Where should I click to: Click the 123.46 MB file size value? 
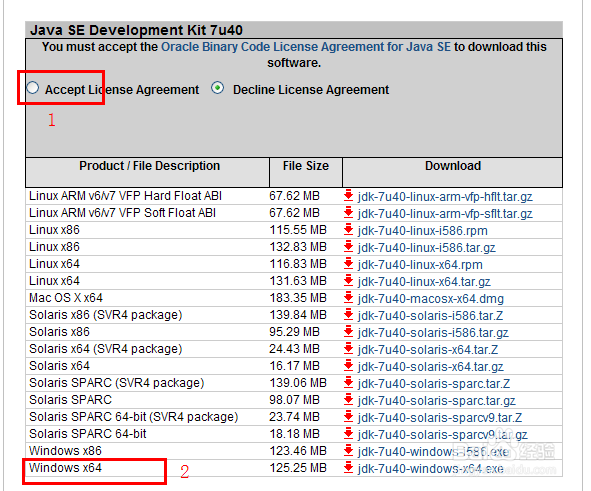[298, 451]
